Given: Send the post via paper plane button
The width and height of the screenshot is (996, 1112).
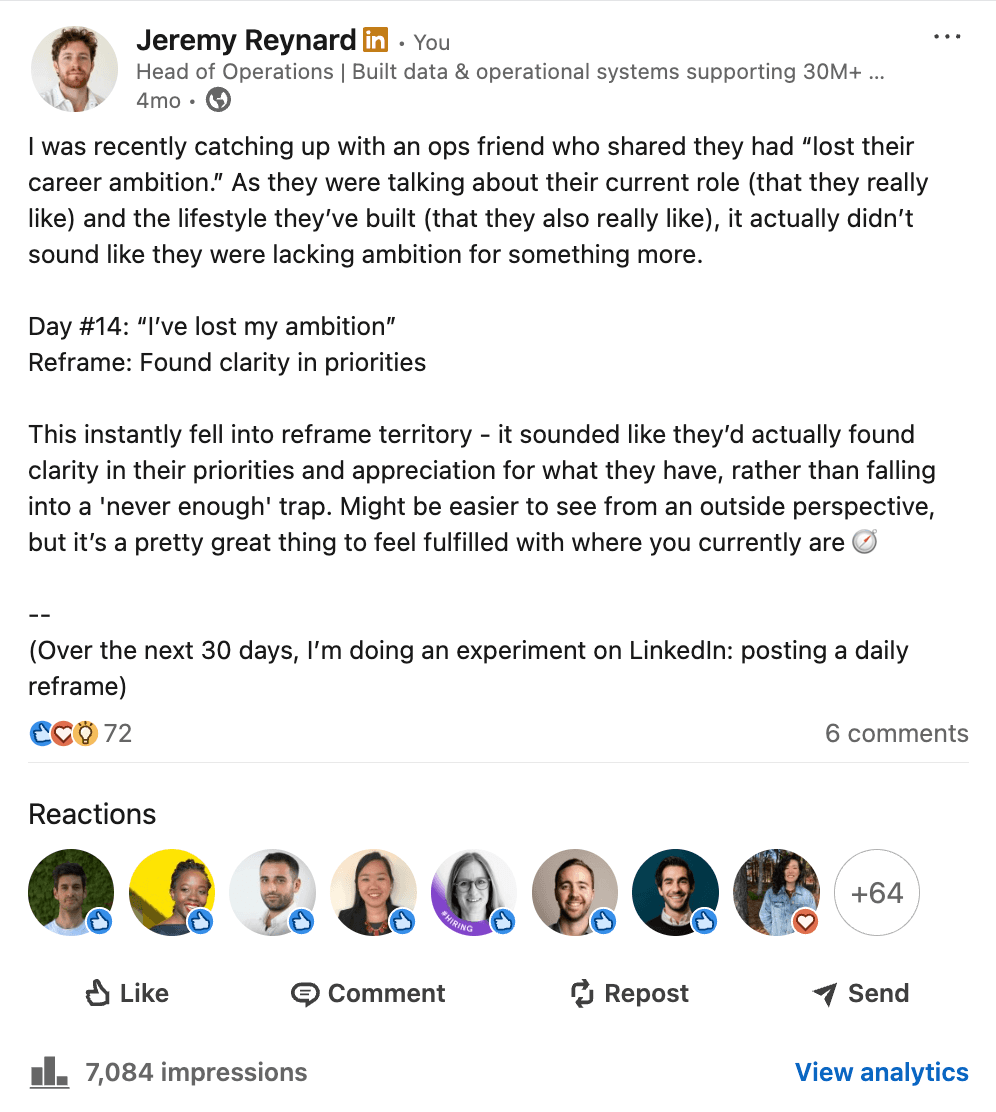Looking at the screenshot, I should tap(860, 993).
